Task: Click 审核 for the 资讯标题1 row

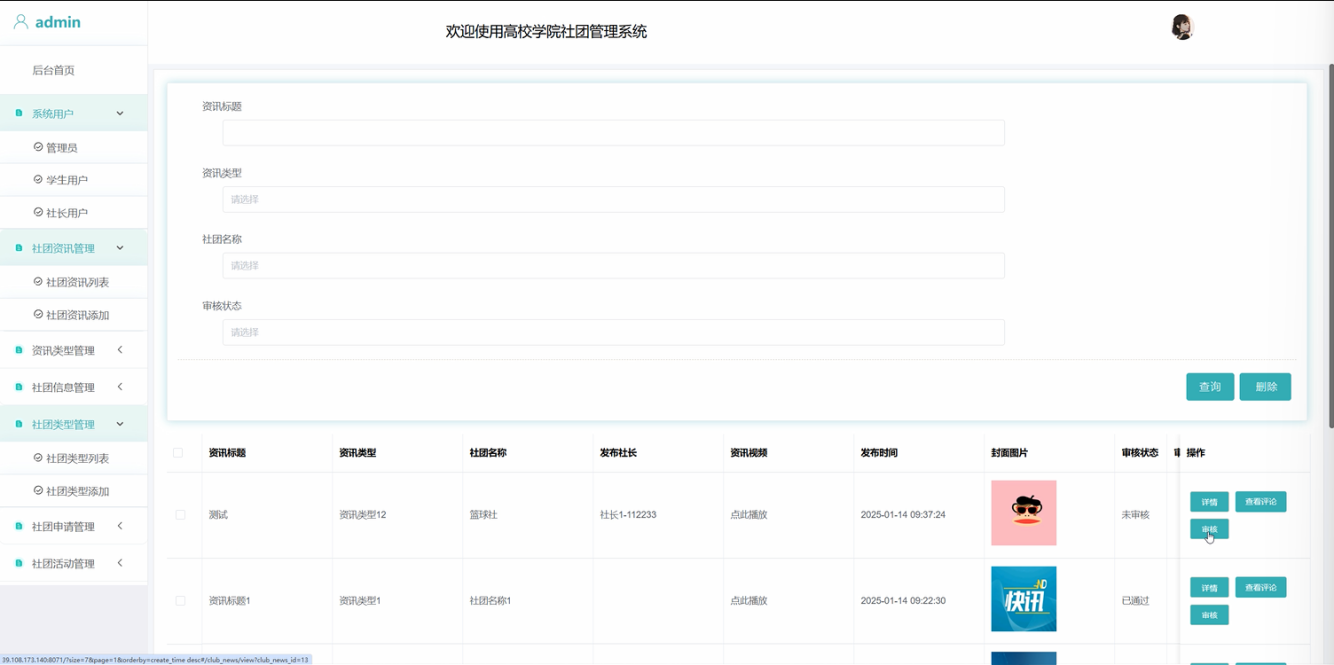Action: pyautogui.click(x=1209, y=615)
